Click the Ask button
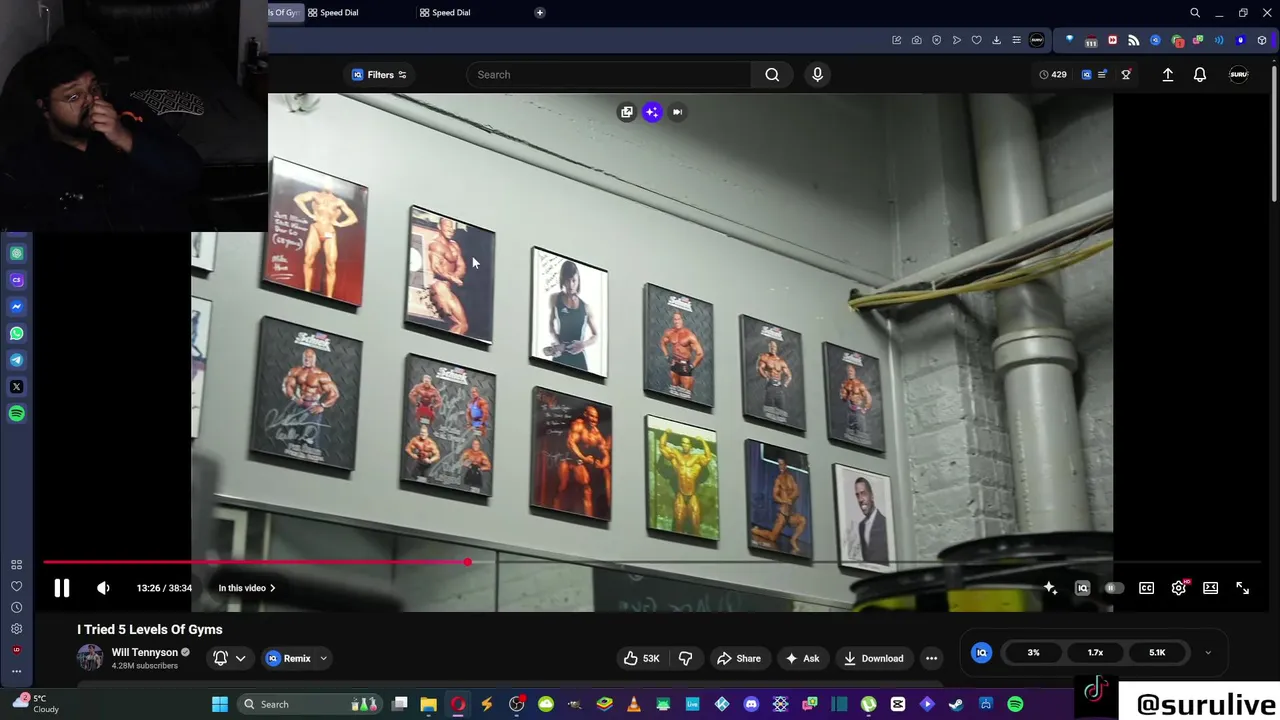 click(x=802, y=658)
